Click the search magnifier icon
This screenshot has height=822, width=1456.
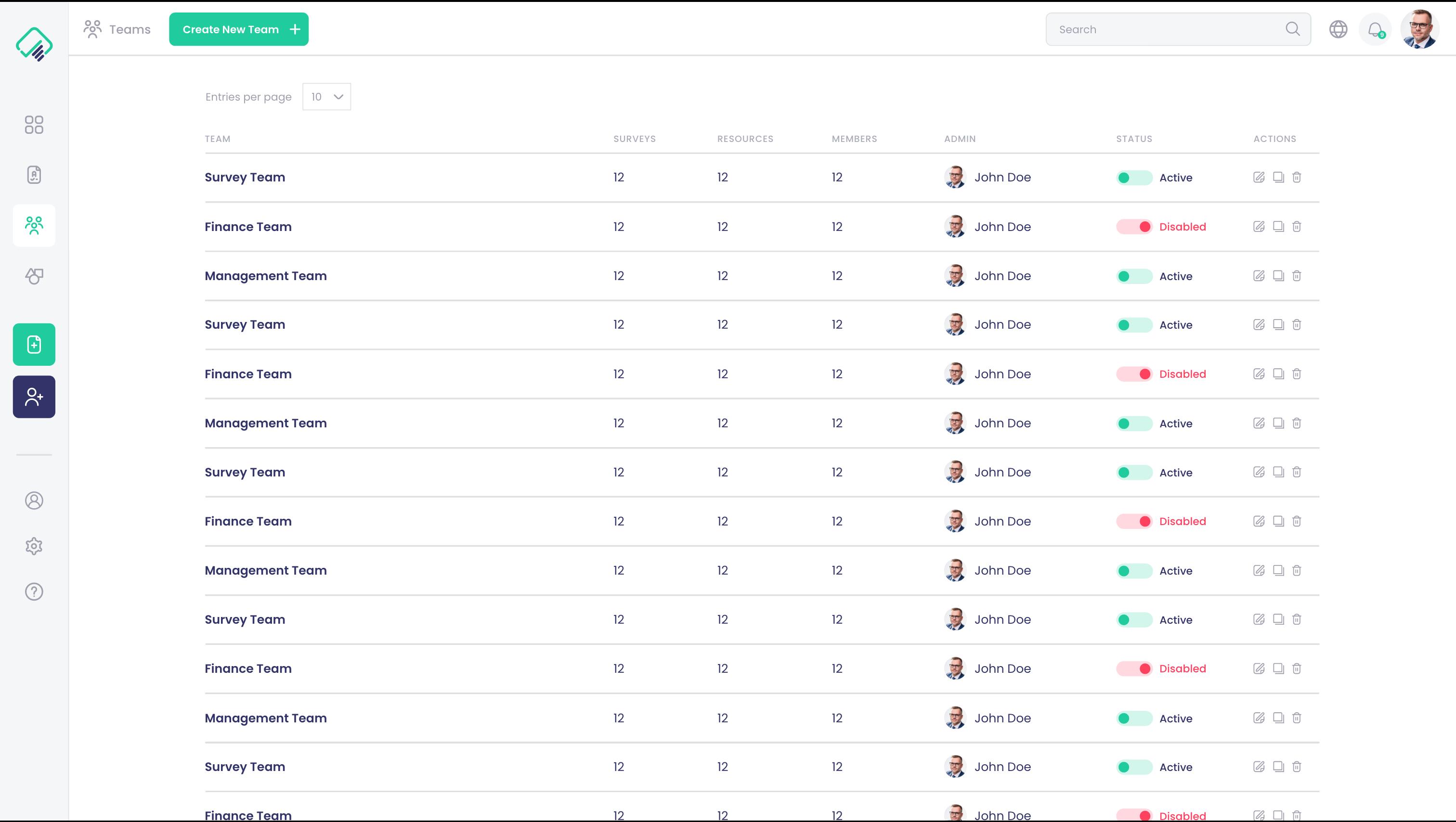click(x=1293, y=29)
